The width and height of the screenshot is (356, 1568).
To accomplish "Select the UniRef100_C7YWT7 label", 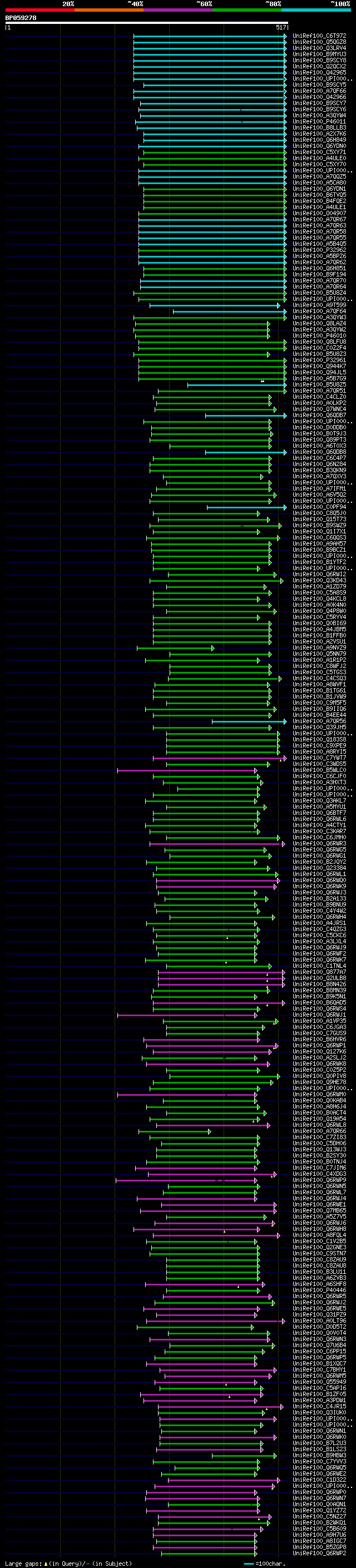I will [319, 759].
